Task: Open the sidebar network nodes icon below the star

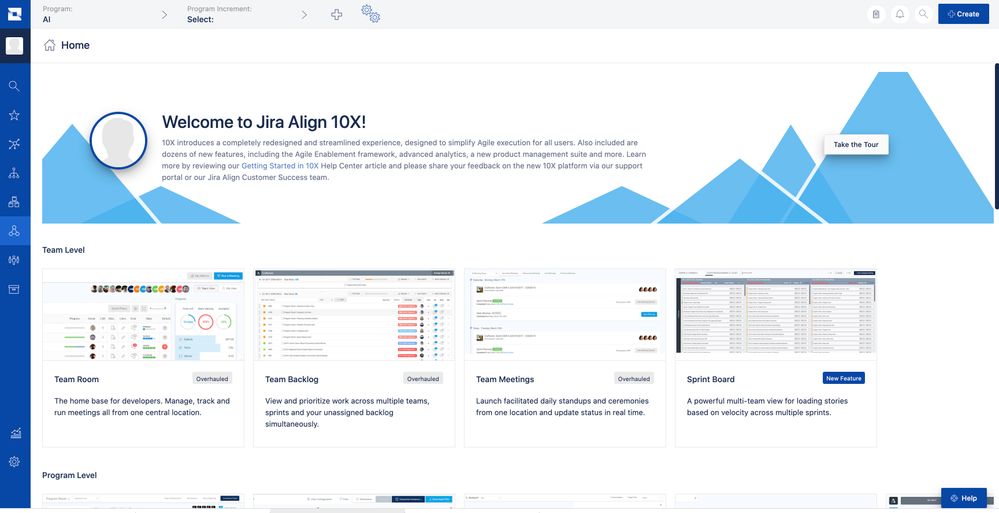Action: pyautogui.click(x=14, y=144)
